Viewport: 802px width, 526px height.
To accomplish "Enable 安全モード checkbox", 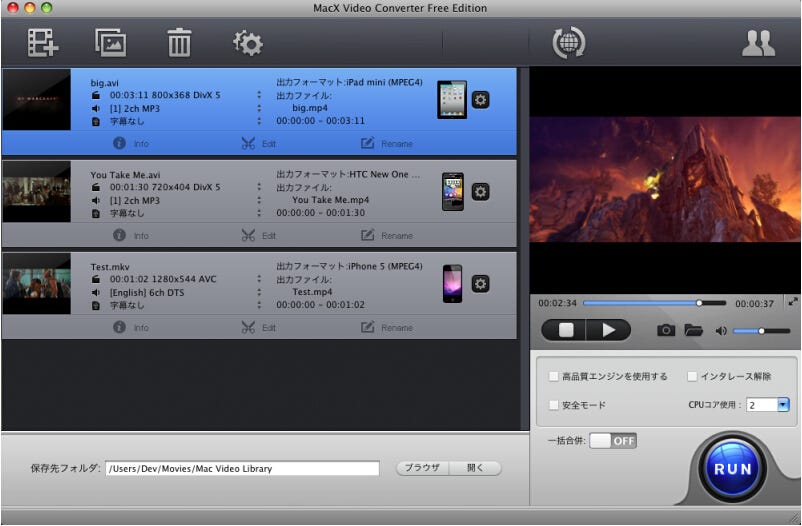I will 553,405.
